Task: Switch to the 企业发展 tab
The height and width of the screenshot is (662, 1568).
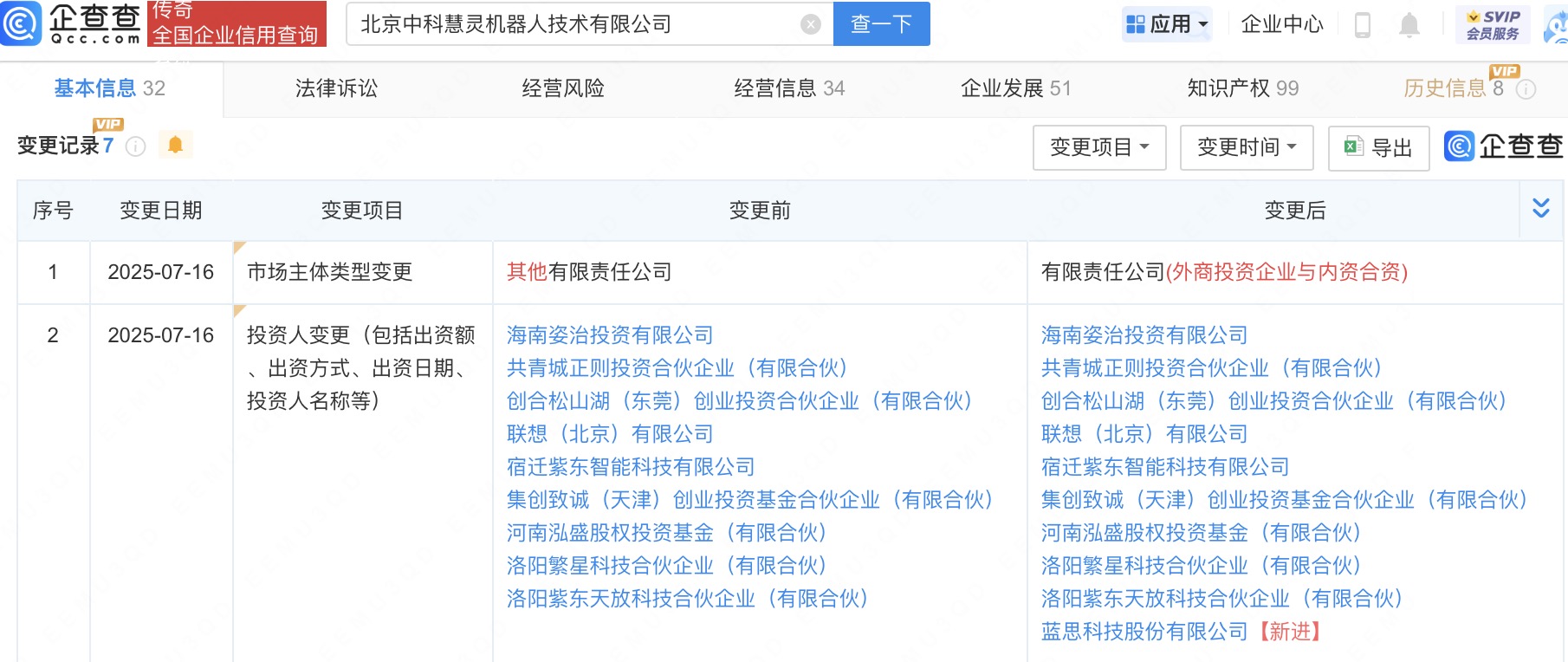Action: (1016, 88)
